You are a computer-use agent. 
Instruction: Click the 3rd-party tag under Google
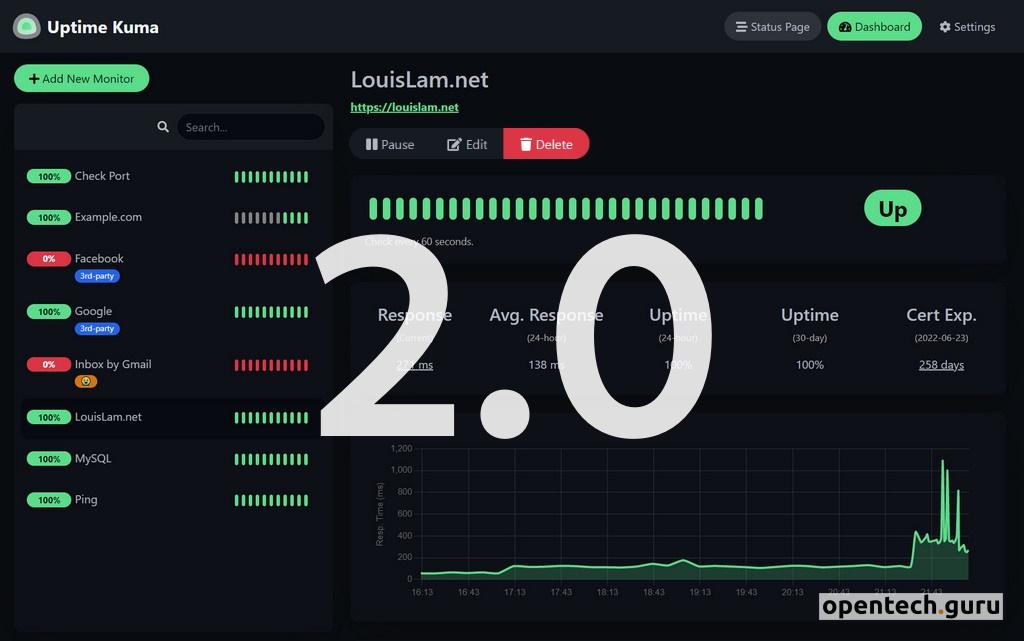[x=97, y=328]
